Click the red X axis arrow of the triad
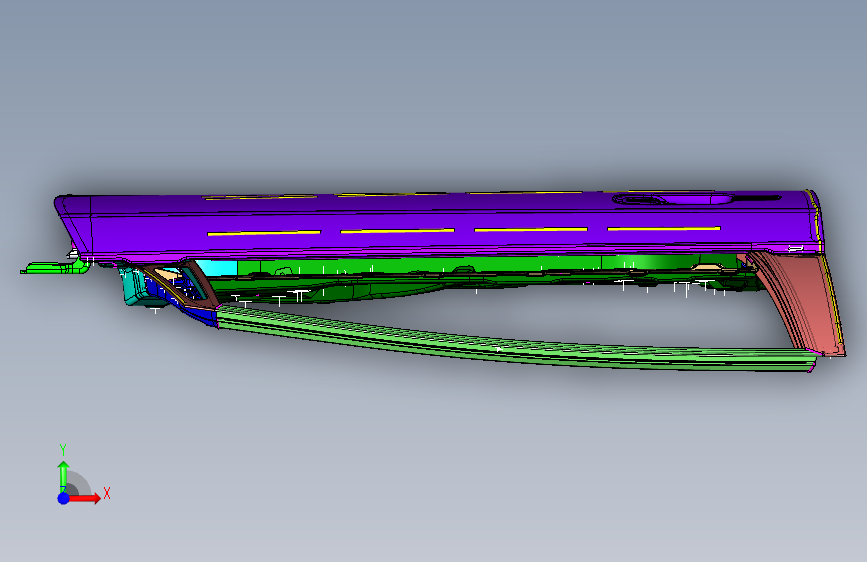 click(x=84, y=498)
